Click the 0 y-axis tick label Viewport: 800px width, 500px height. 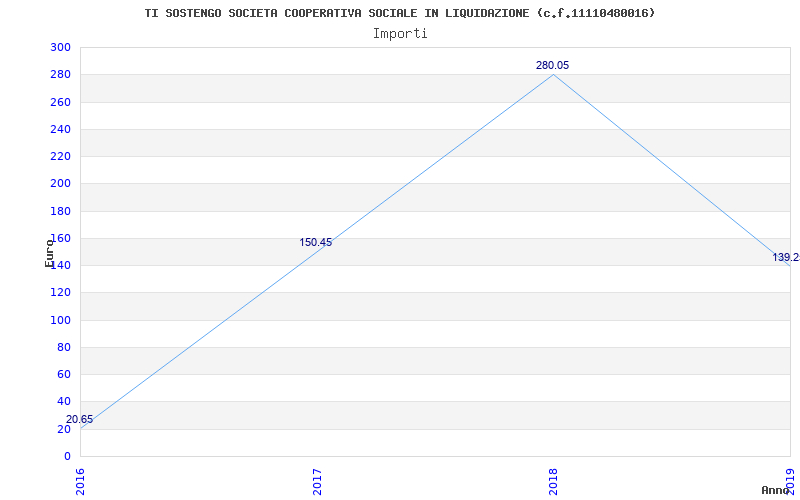click(x=67, y=456)
